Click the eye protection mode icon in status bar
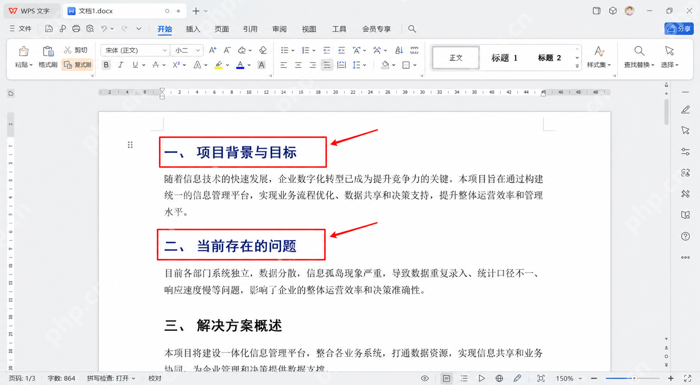 point(425,378)
